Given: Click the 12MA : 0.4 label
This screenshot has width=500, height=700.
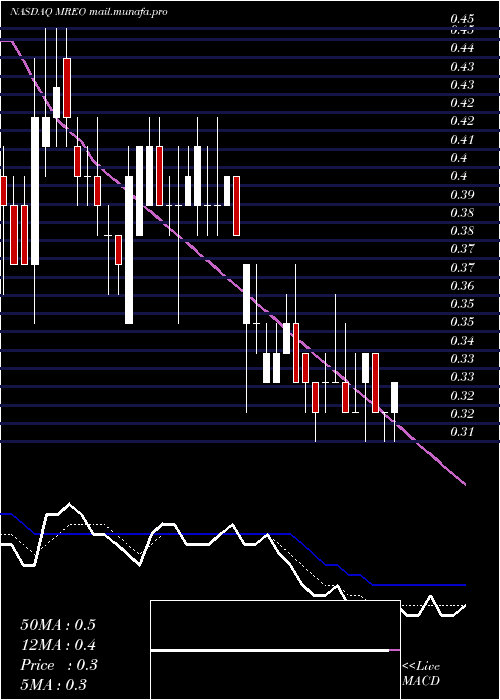Looking at the screenshot, I should tap(58, 645).
